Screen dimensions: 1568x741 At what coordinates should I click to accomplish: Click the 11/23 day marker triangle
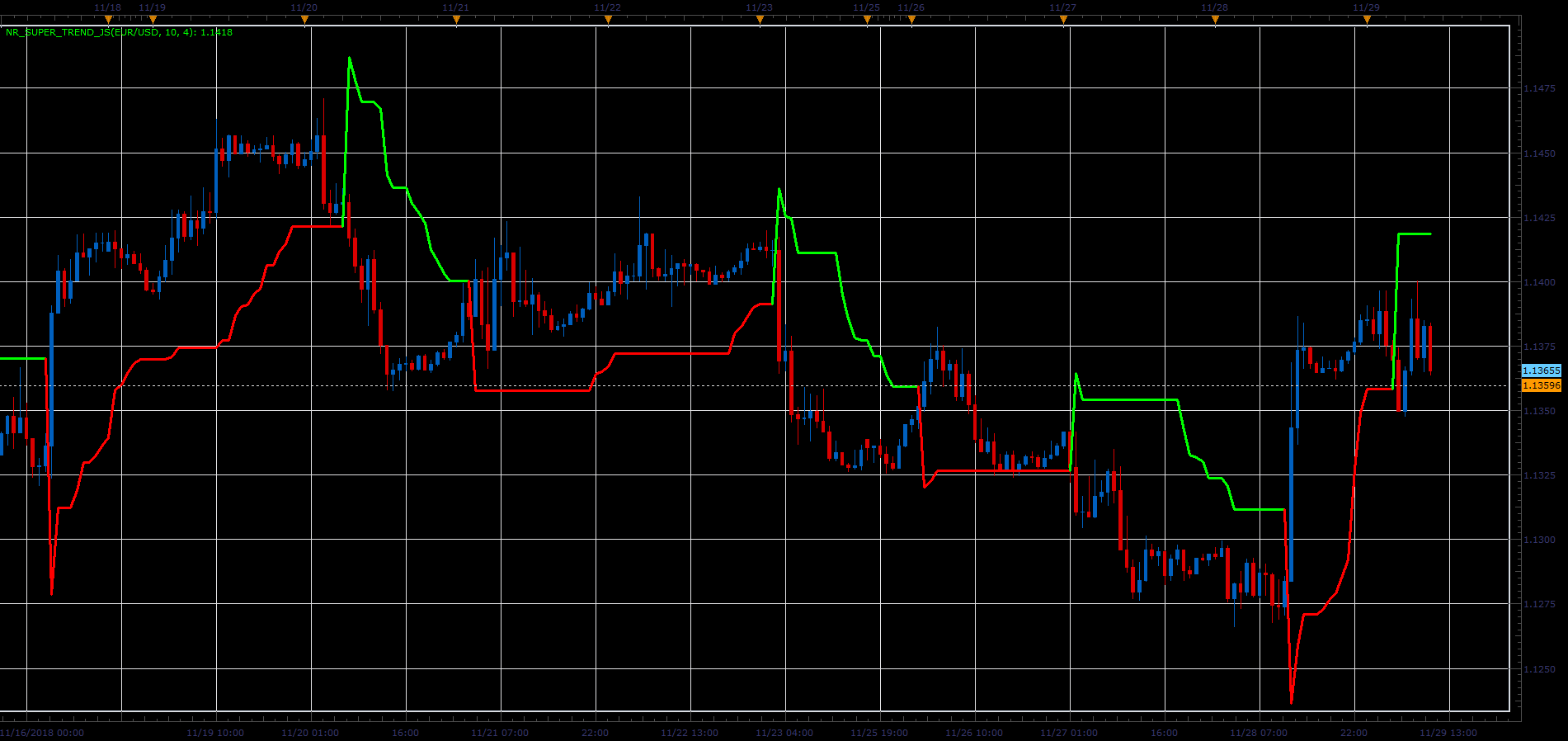(x=760, y=20)
